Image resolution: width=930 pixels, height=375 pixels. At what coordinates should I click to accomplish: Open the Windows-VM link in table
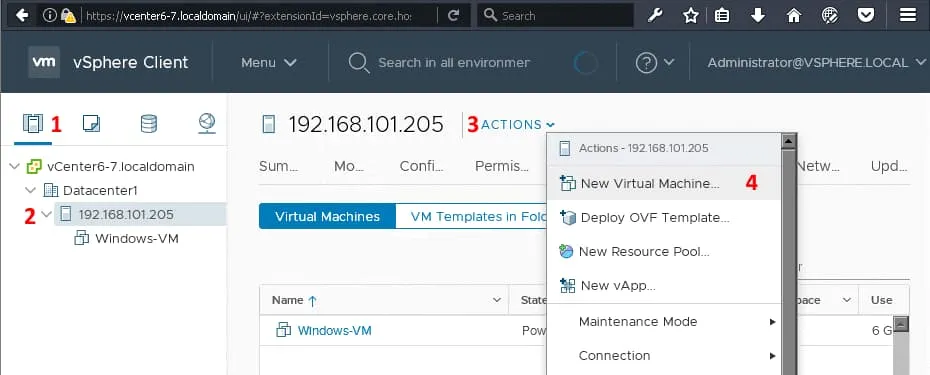coord(335,330)
